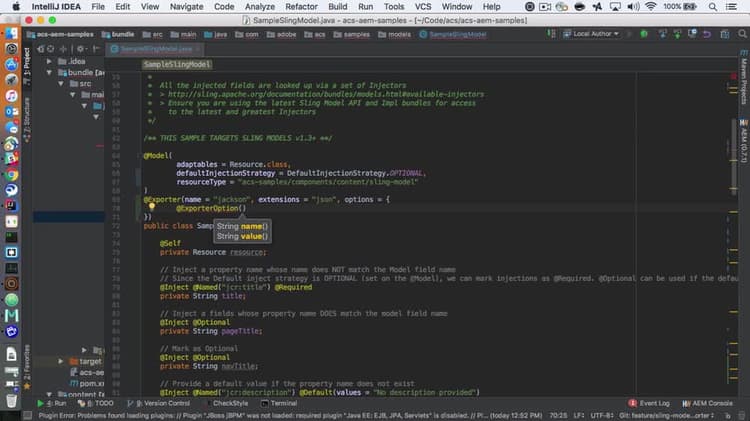This screenshot has width=750, height=421.
Task: Select String value() in the completion popup
Action: pyautogui.click(x=242, y=236)
